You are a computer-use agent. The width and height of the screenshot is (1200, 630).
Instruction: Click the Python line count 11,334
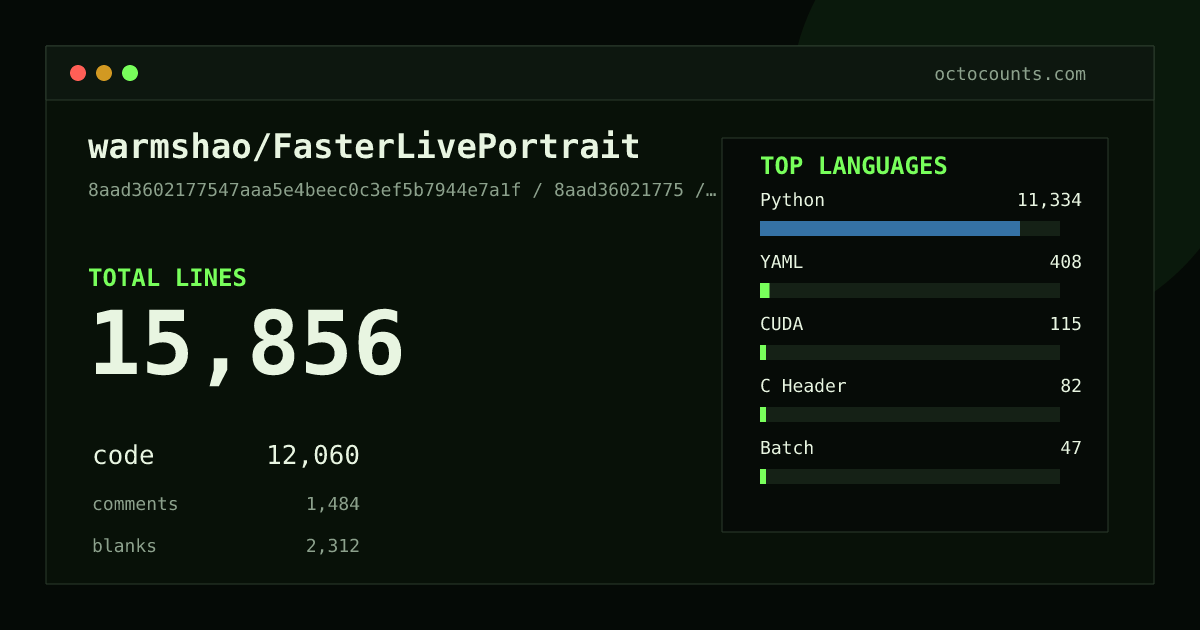pyautogui.click(x=1049, y=200)
